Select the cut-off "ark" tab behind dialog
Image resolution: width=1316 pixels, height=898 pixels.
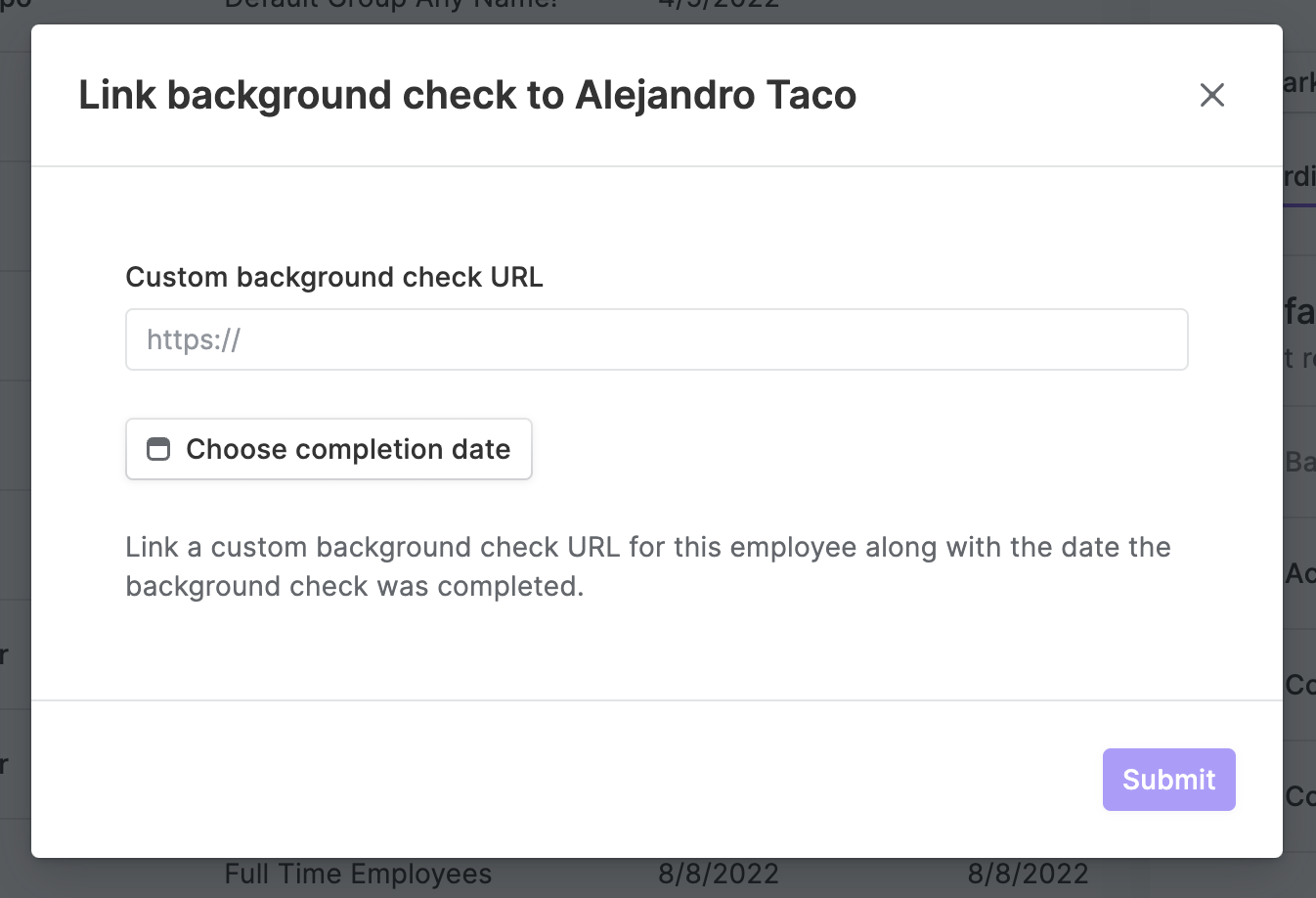(1299, 84)
